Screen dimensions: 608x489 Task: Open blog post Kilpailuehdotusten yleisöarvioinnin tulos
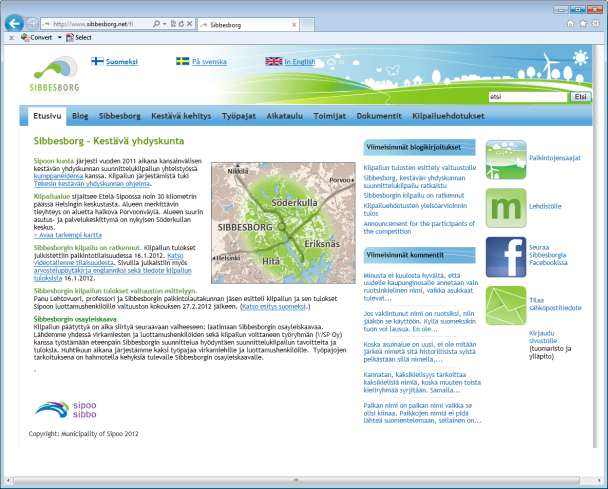pos(415,209)
